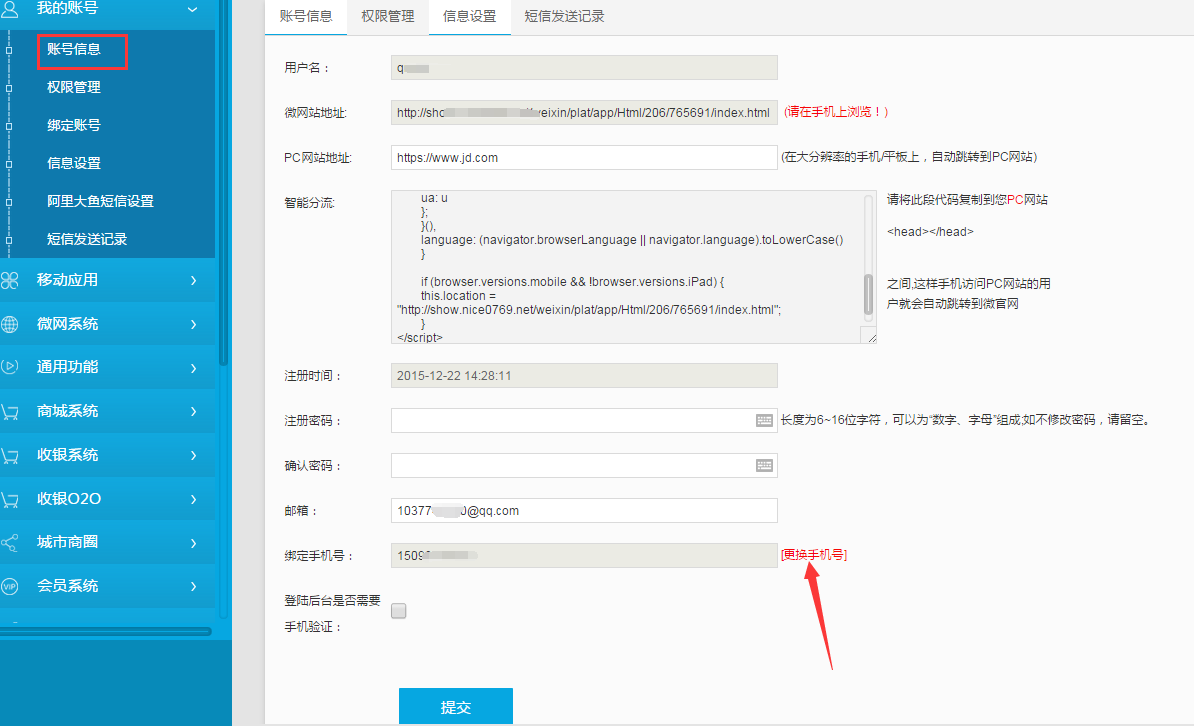1194x726 pixels.
Task: Click the 移动应用 four-petal icon
Action: [x=10, y=280]
